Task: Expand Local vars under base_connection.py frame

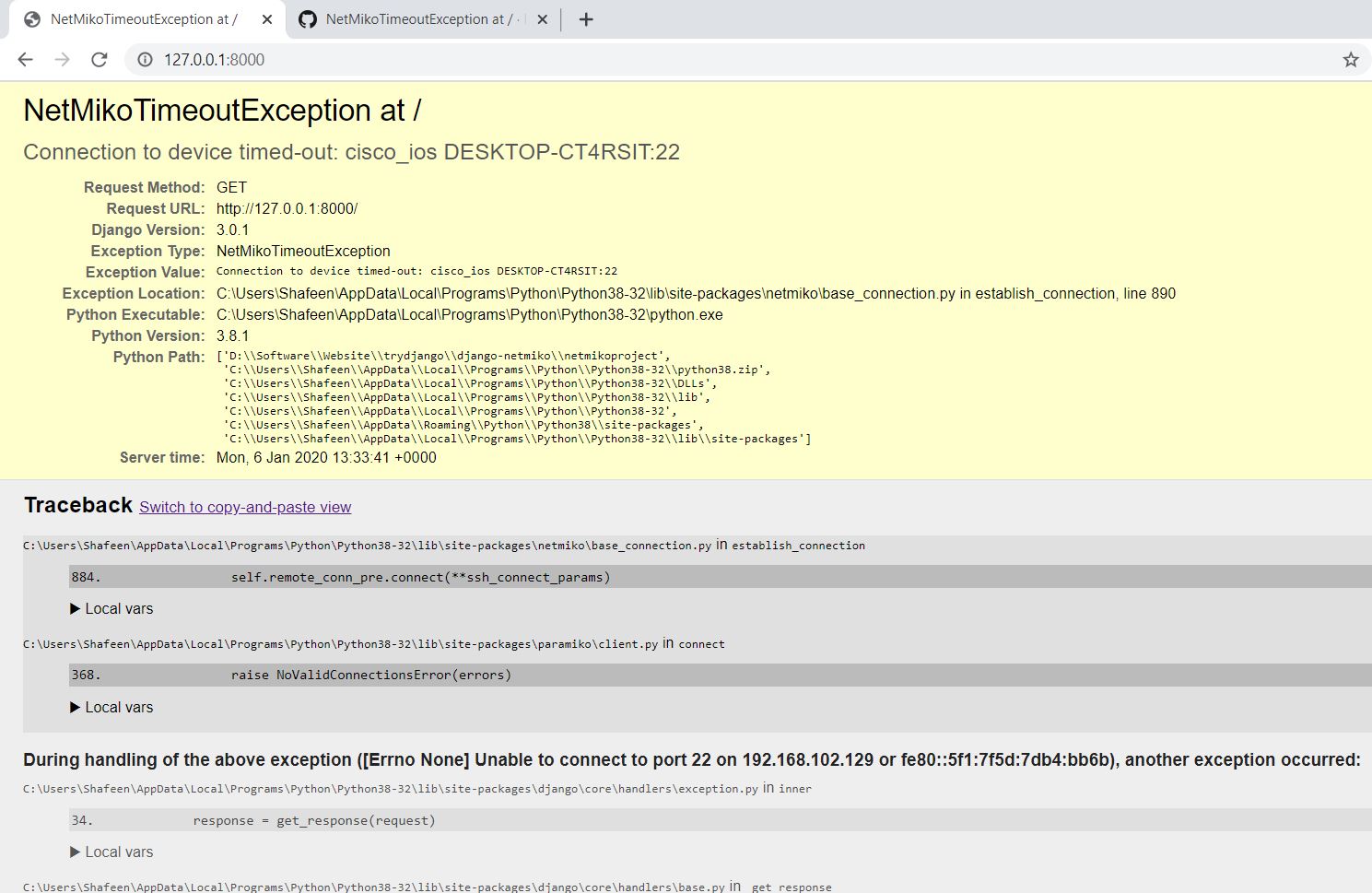Action: [111, 608]
